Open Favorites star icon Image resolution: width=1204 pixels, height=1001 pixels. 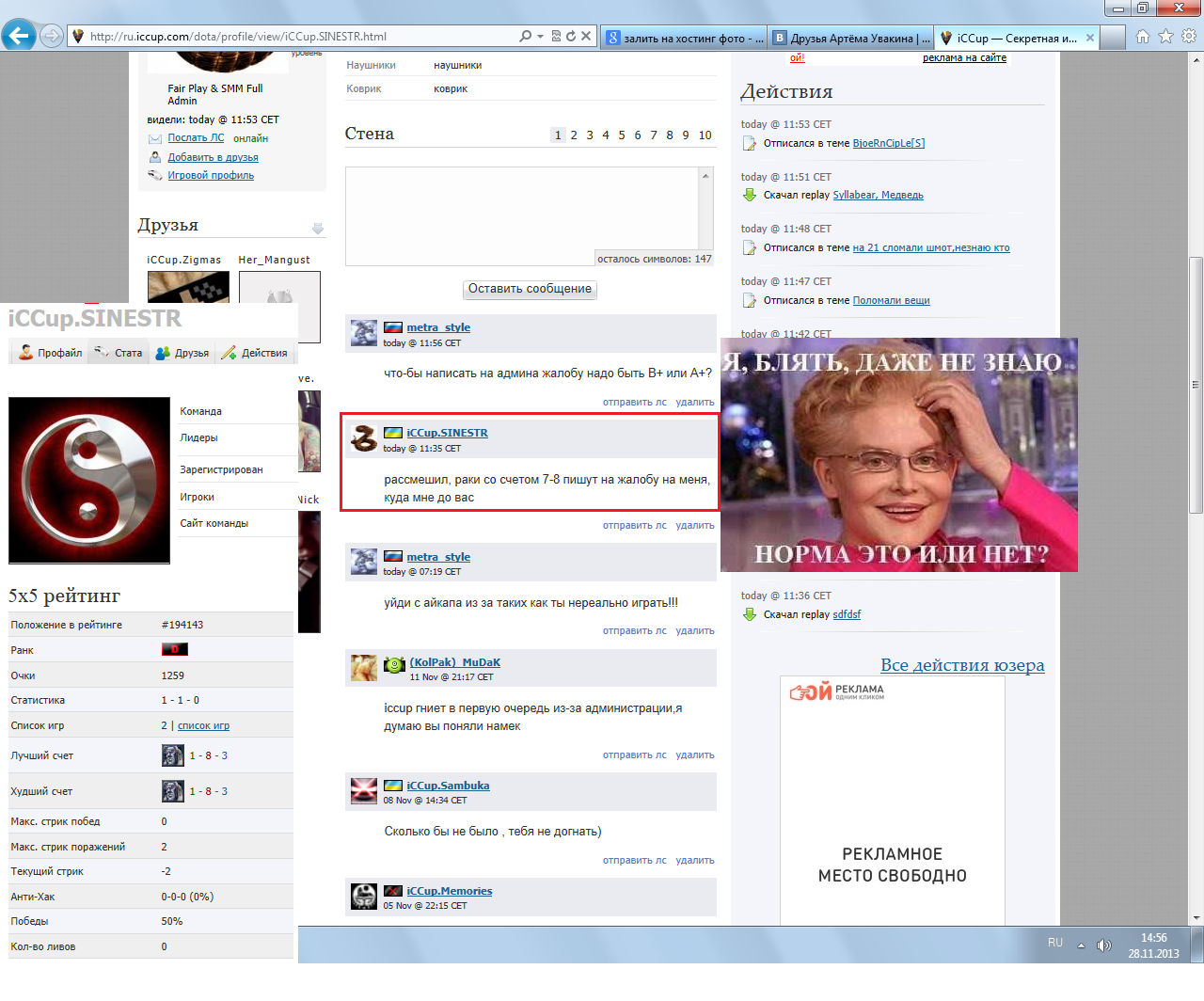pos(1165,36)
